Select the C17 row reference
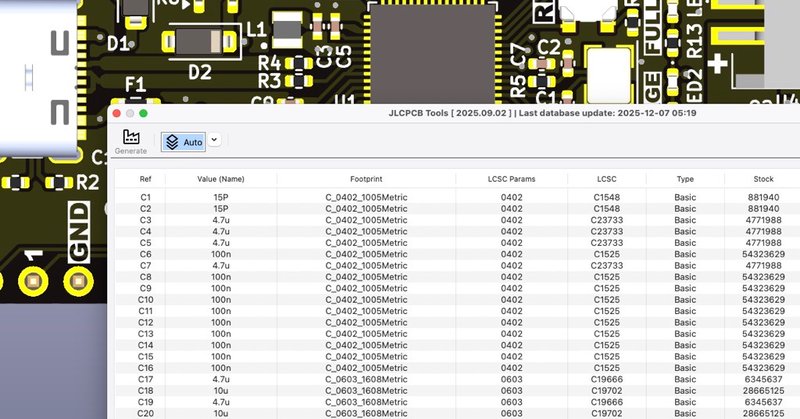800x419 pixels. pyautogui.click(x=145, y=379)
